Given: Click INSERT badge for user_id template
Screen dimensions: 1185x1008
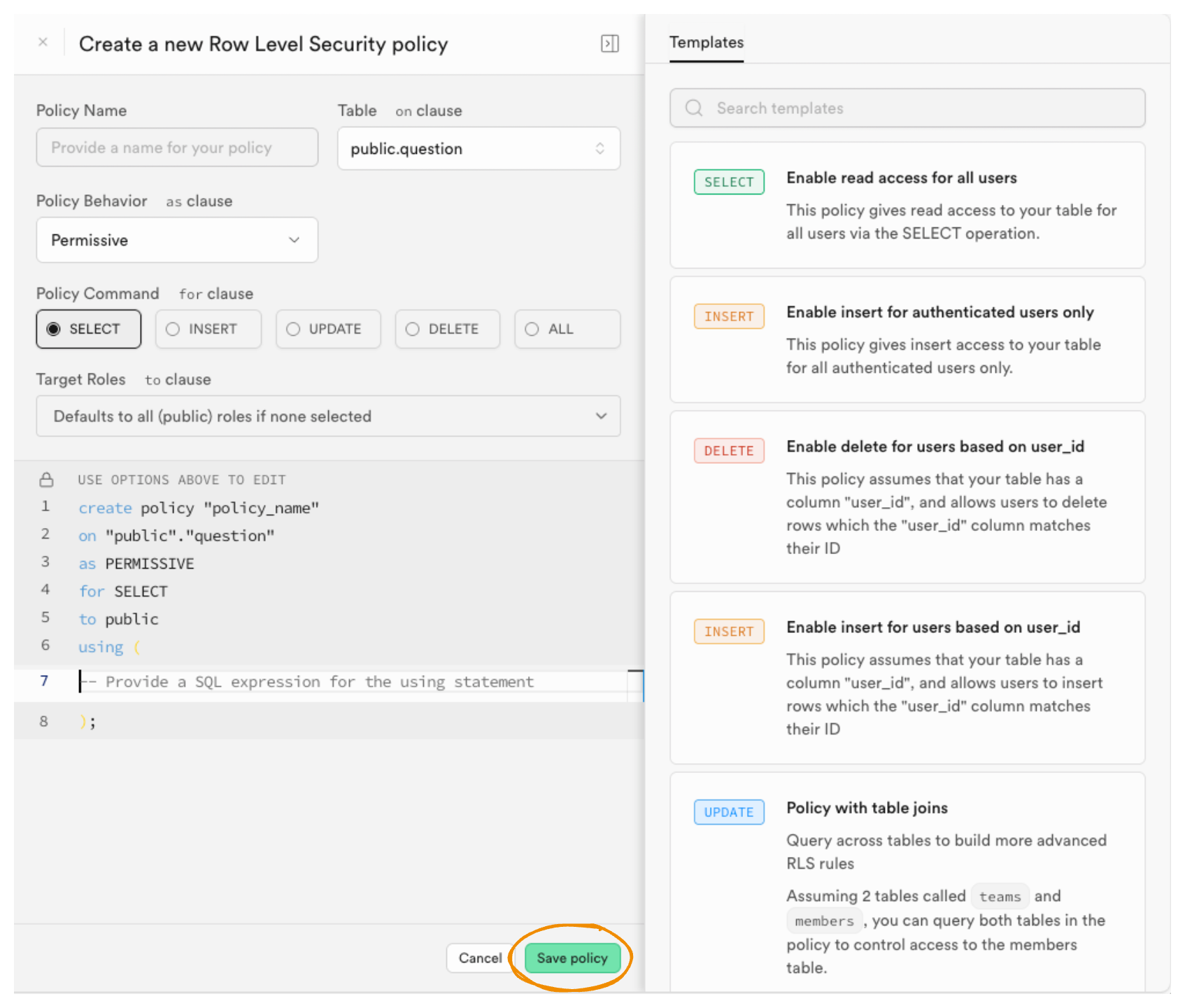Looking at the screenshot, I should click(728, 632).
